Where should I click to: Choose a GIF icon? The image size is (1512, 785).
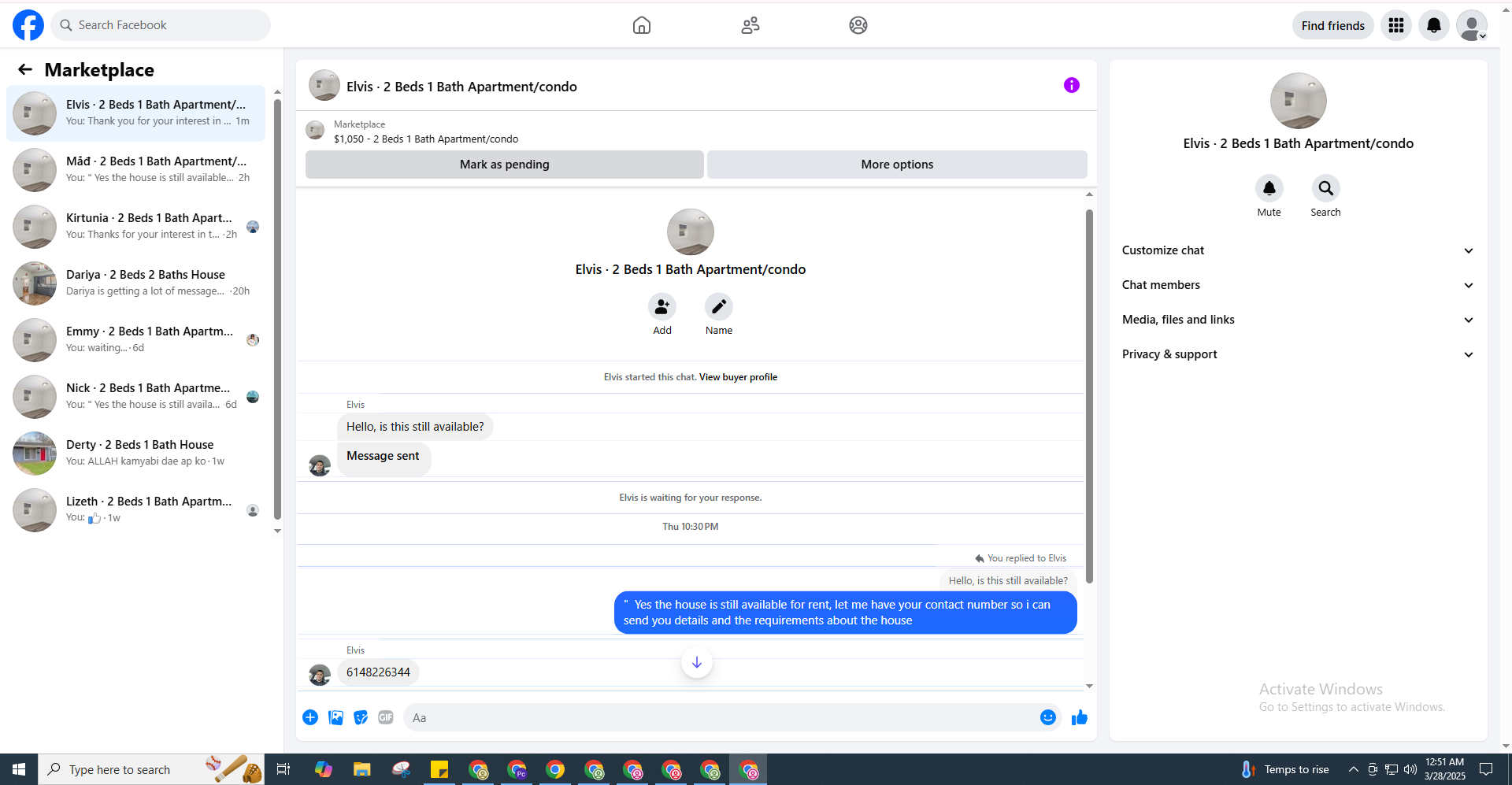click(x=386, y=717)
